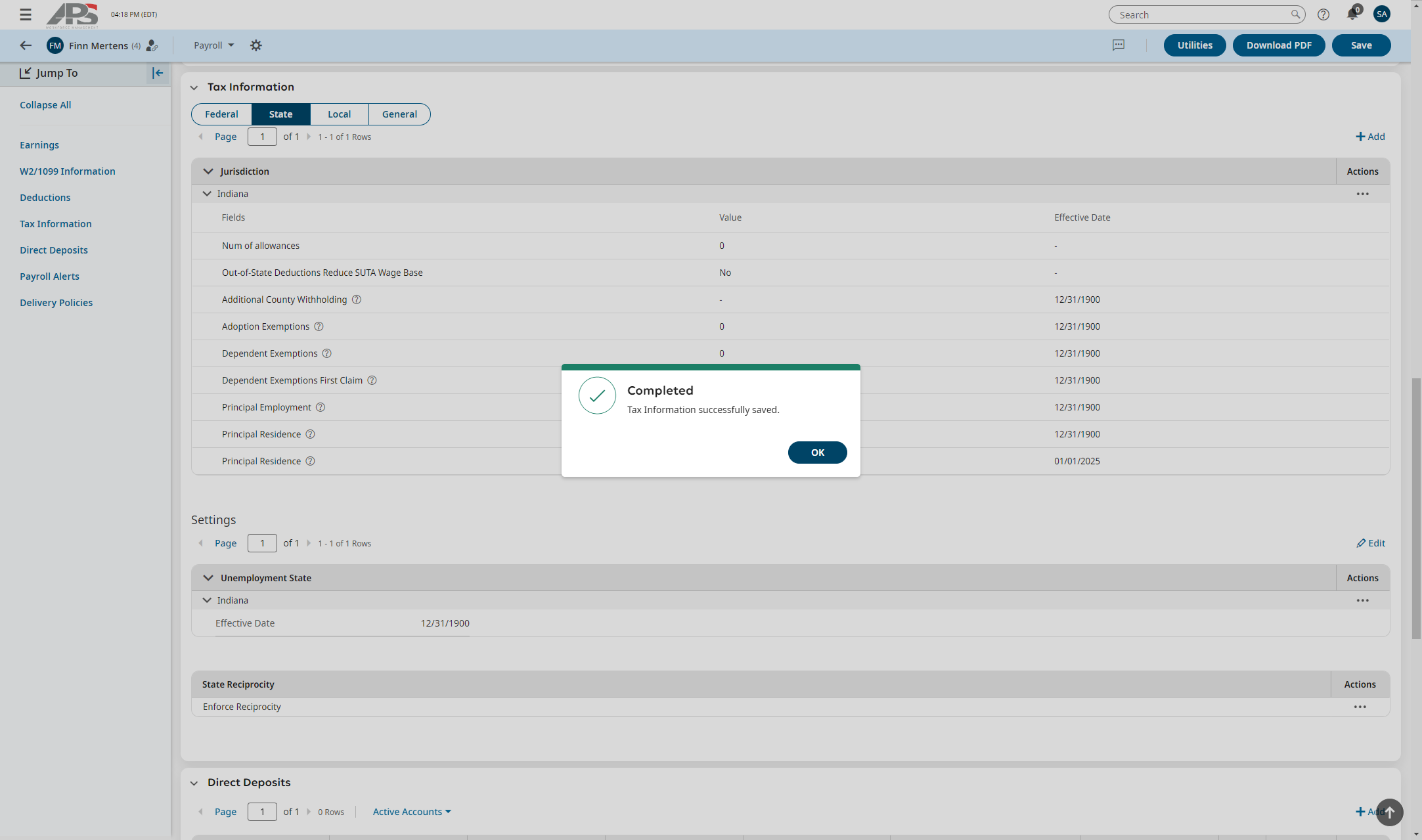Open the notifications bell

point(1352,14)
